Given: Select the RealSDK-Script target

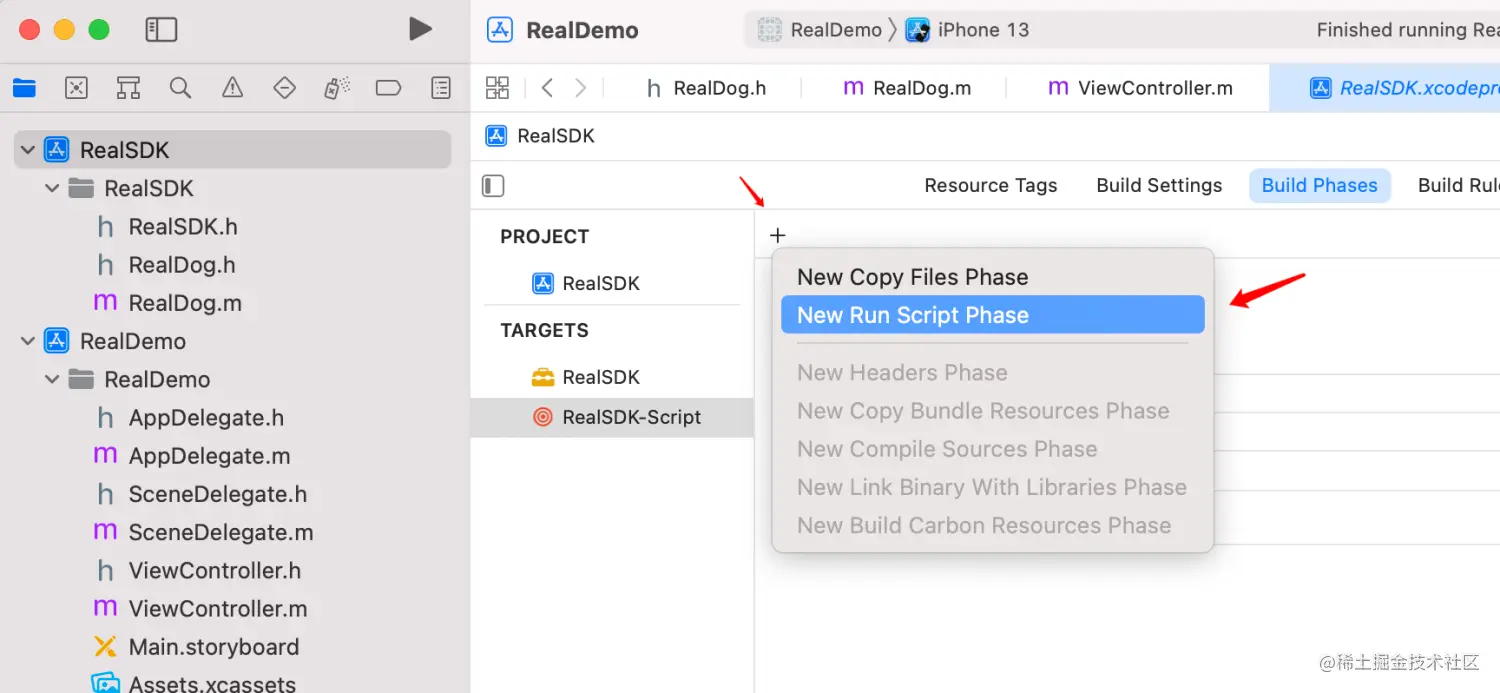Looking at the screenshot, I should pyautogui.click(x=631, y=417).
